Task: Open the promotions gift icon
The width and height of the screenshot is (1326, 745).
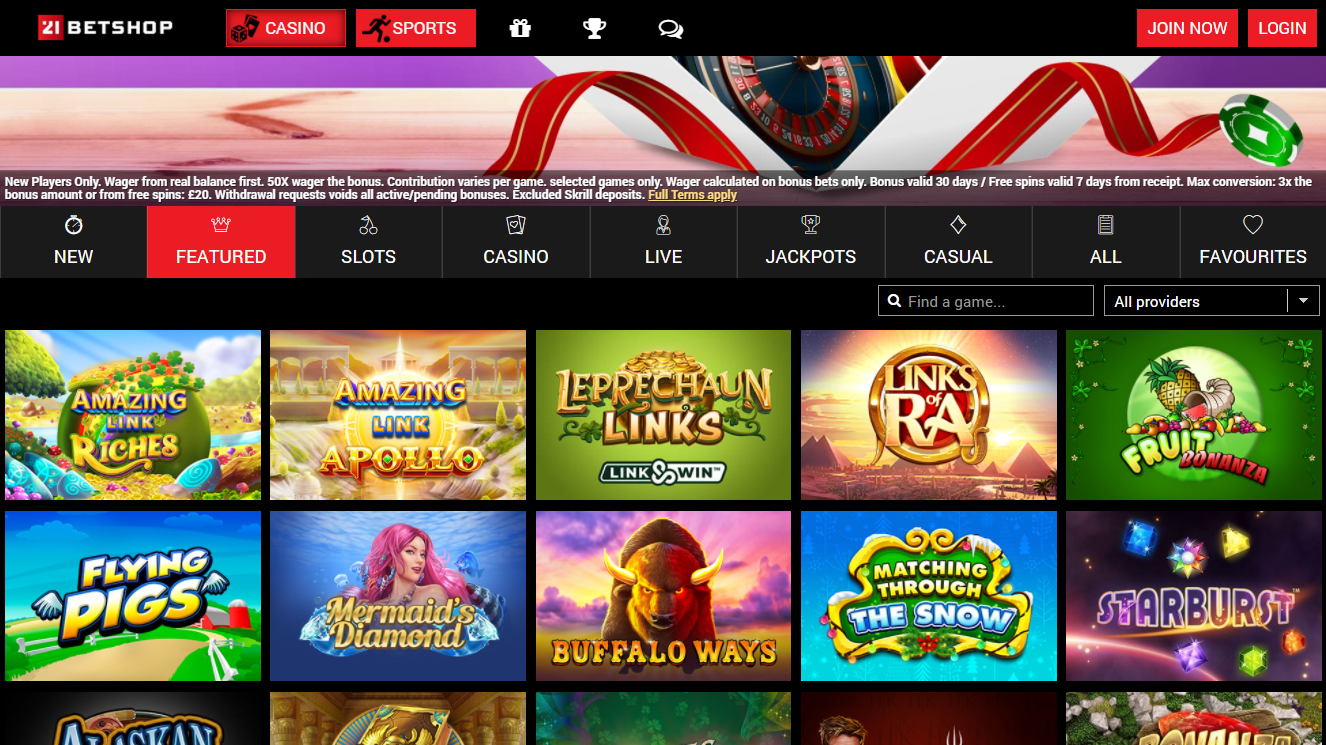Action: (519, 28)
